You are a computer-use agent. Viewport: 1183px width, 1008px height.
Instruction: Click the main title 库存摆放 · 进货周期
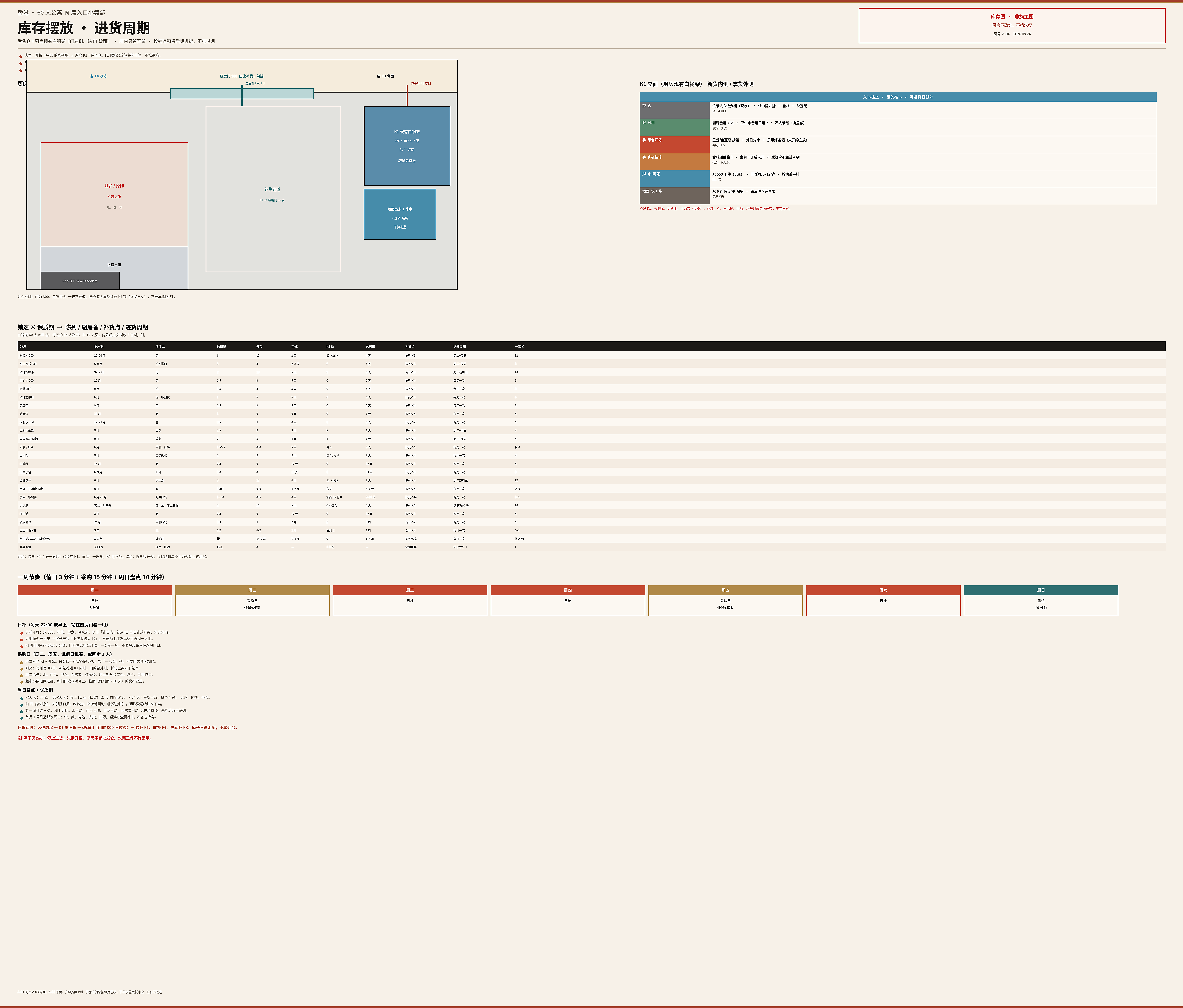click(x=84, y=28)
